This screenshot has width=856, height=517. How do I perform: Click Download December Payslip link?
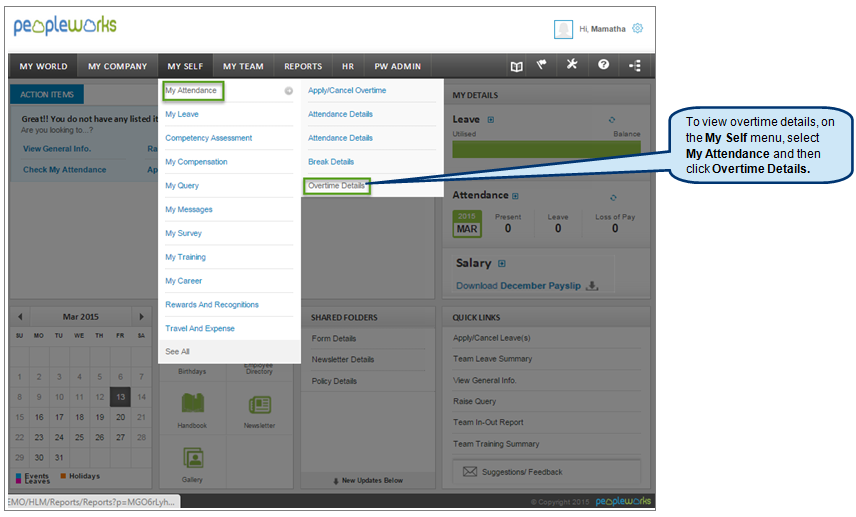(x=518, y=286)
